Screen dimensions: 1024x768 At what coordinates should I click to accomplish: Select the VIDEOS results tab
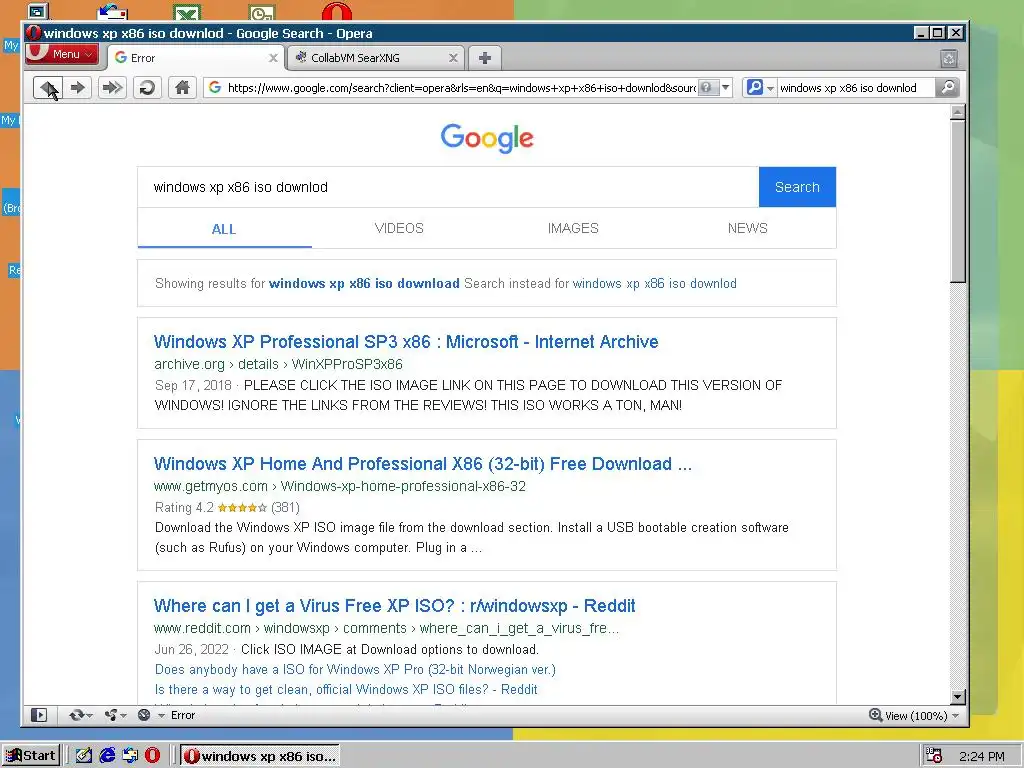click(399, 229)
